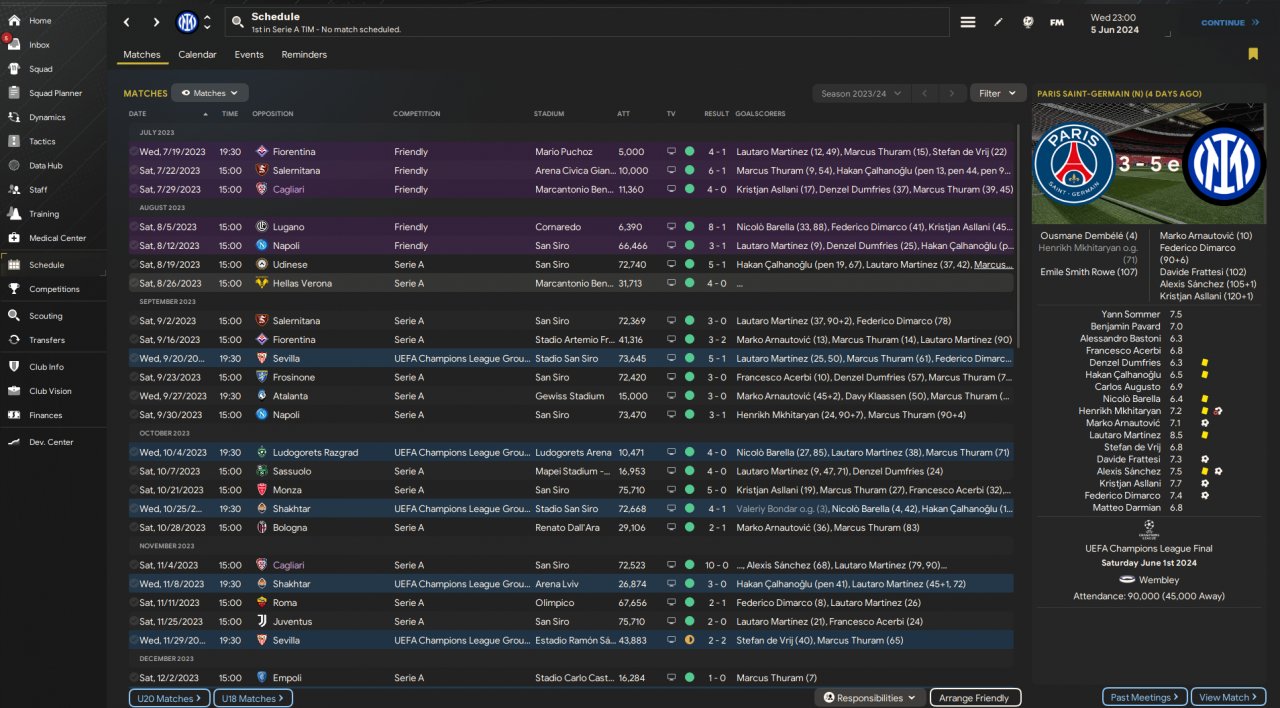Select the row circle for Hellas Verona match
The height and width of the screenshot is (708, 1280).
134,283
